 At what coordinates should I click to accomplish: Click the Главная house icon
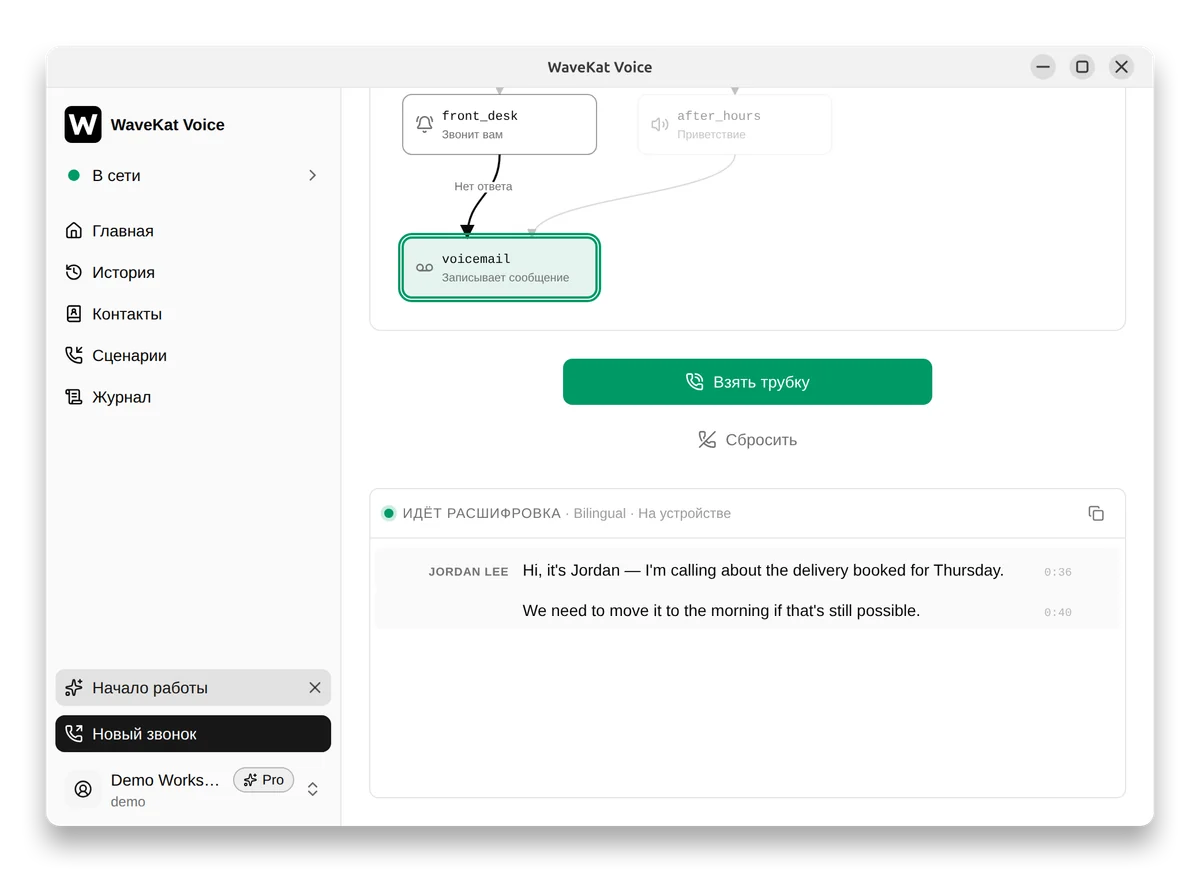click(73, 231)
